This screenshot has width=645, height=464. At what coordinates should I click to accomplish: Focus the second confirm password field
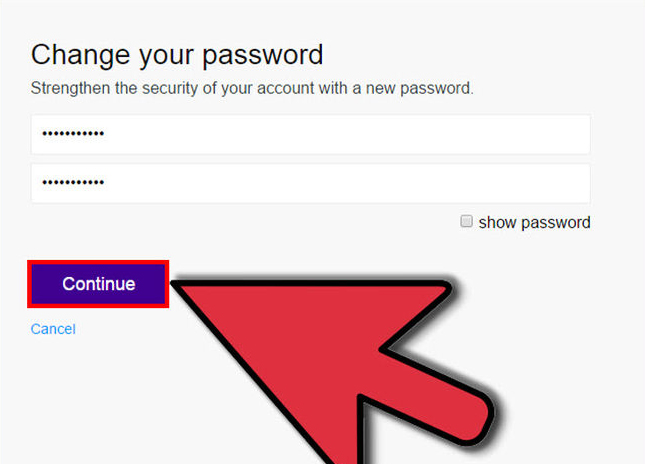tap(310, 184)
